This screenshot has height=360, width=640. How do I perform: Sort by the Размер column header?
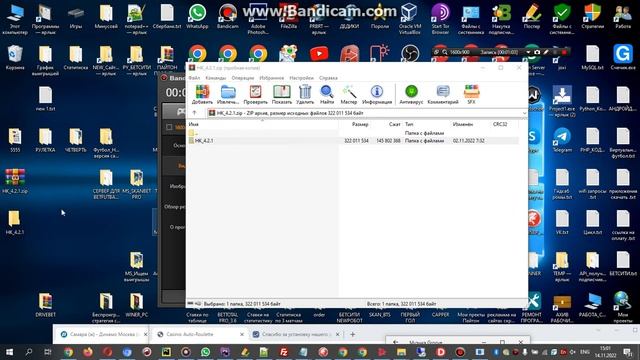point(360,124)
